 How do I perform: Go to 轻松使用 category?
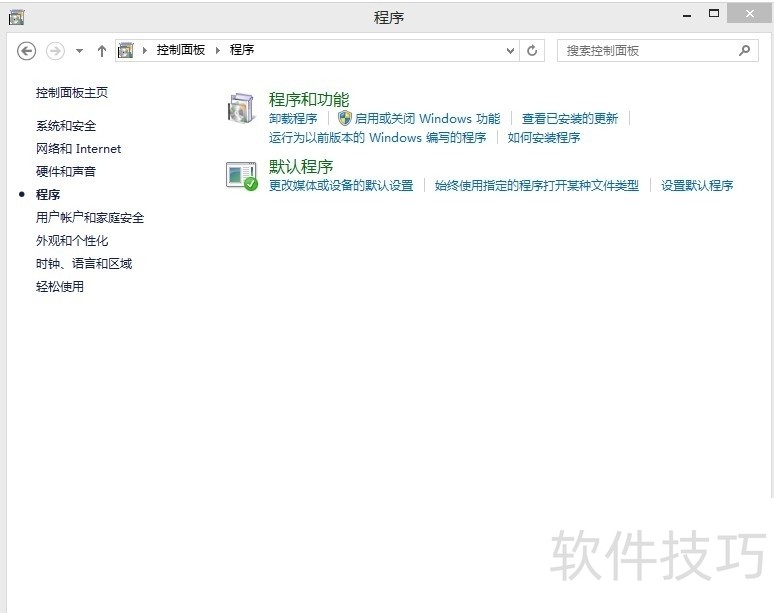pos(60,286)
